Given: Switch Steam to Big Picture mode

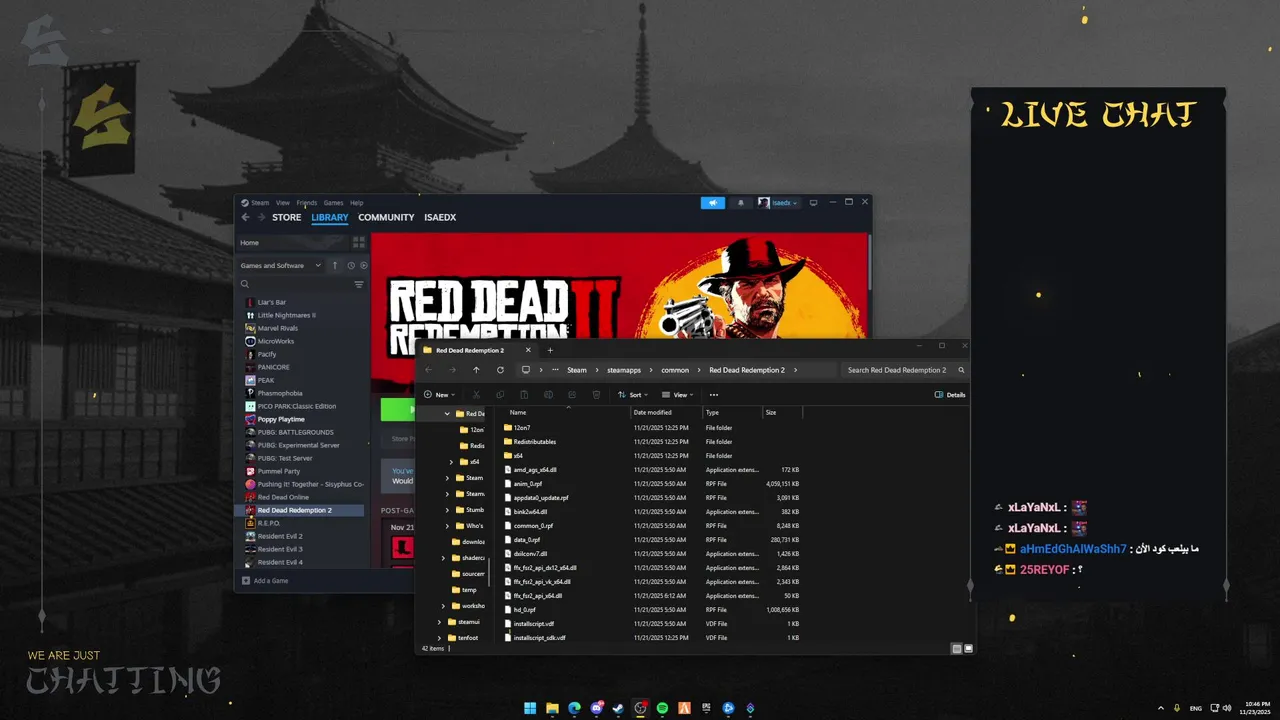Looking at the screenshot, I should coord(813,203).
